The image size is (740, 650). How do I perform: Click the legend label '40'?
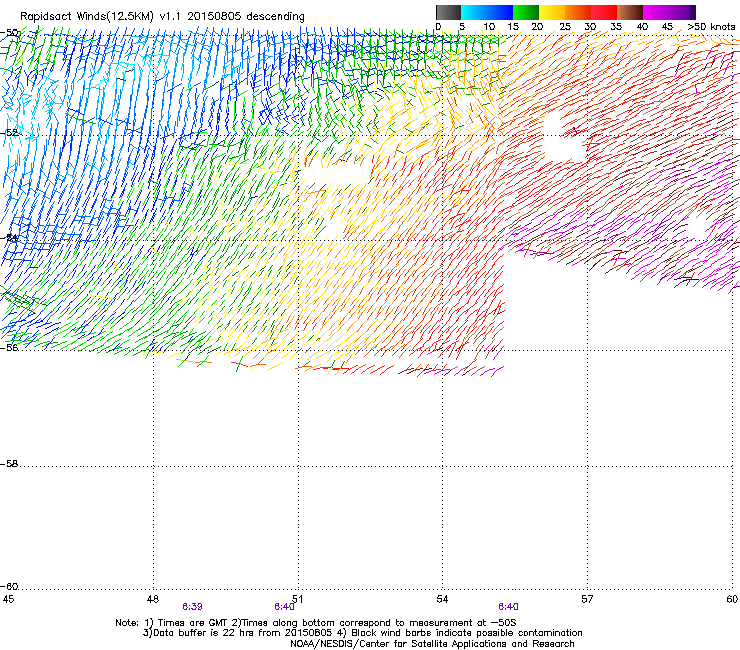pos(642,27)
